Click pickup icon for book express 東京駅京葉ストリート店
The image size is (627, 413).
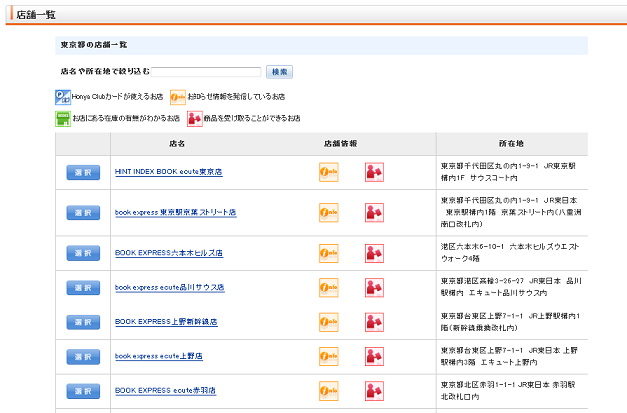pyautogui.click(x=374, y=213)
